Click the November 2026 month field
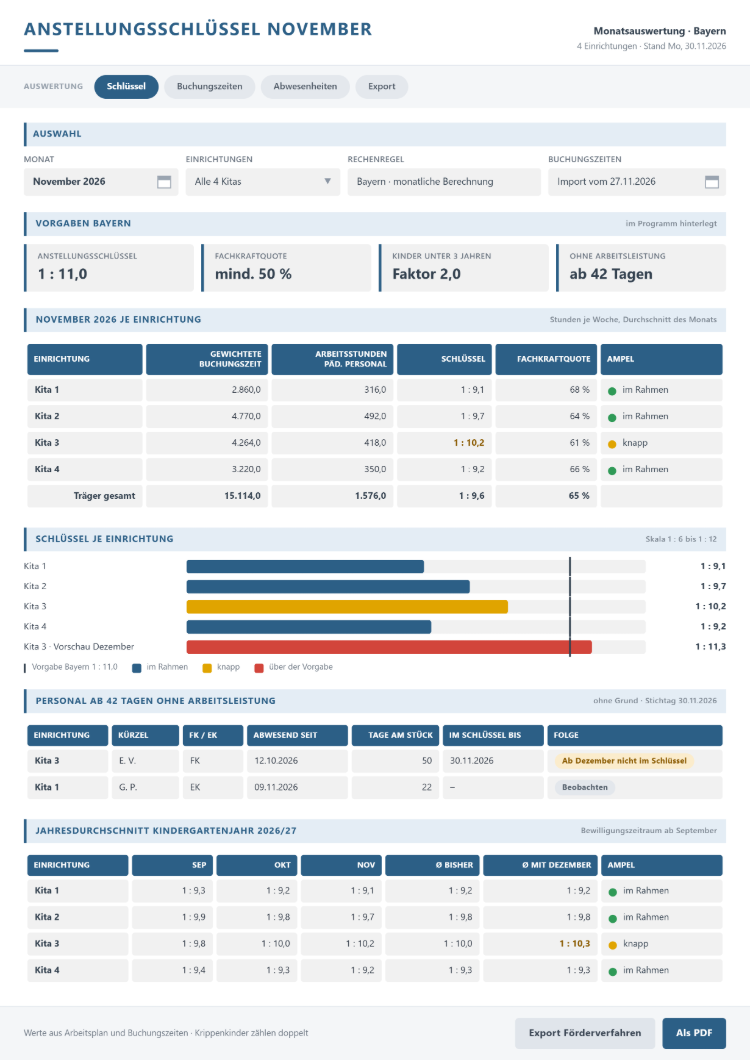Image resolution: width=750 pixels, height=1060 pixels. point(101,182)
